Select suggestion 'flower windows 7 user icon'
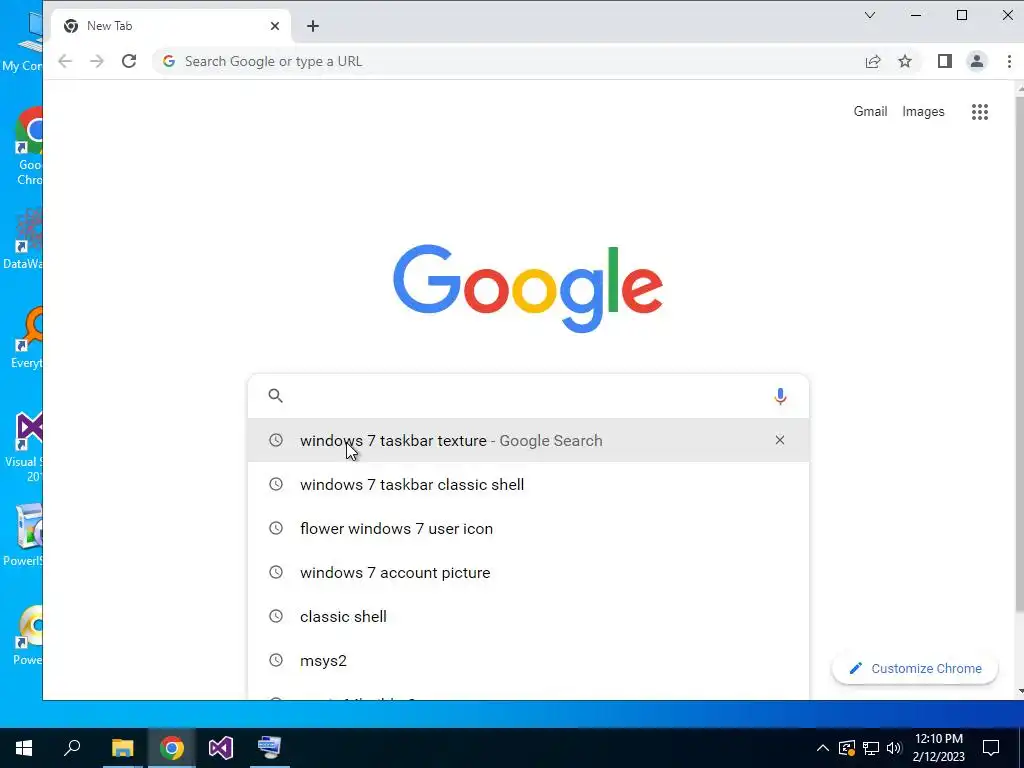 pyautogui.click(x=528, y=528)
